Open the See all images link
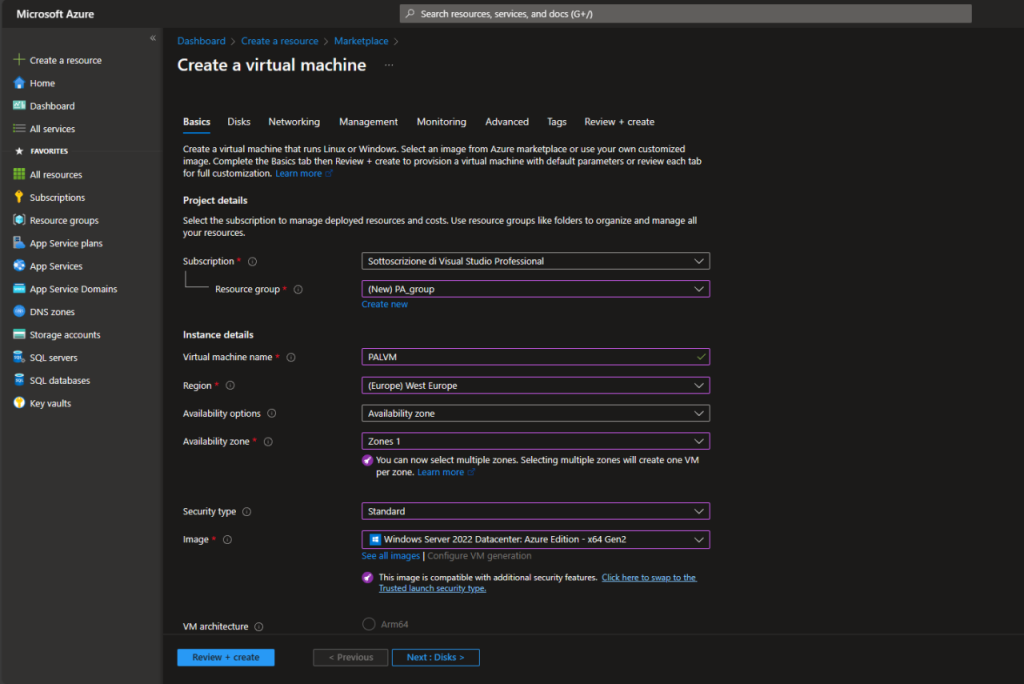The image size is (1024, 684). [390, 556]
